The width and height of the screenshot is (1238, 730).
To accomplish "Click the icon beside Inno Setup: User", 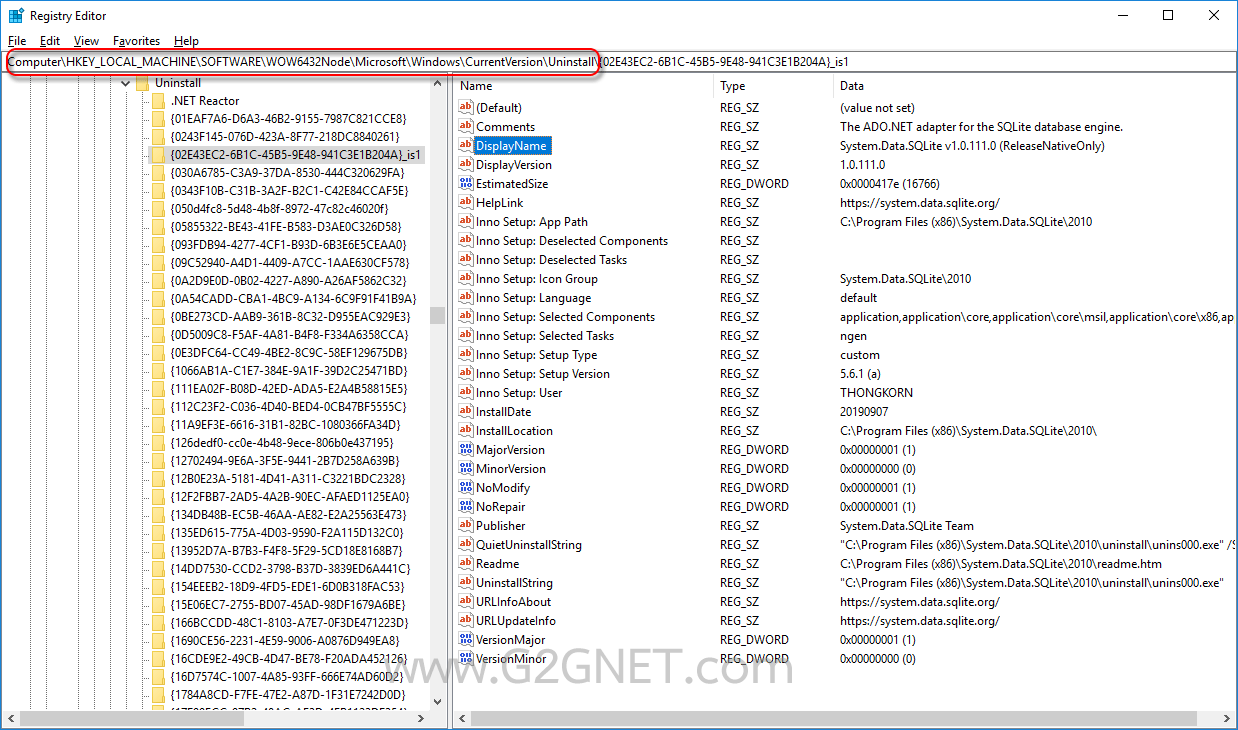I will point(465,392).
